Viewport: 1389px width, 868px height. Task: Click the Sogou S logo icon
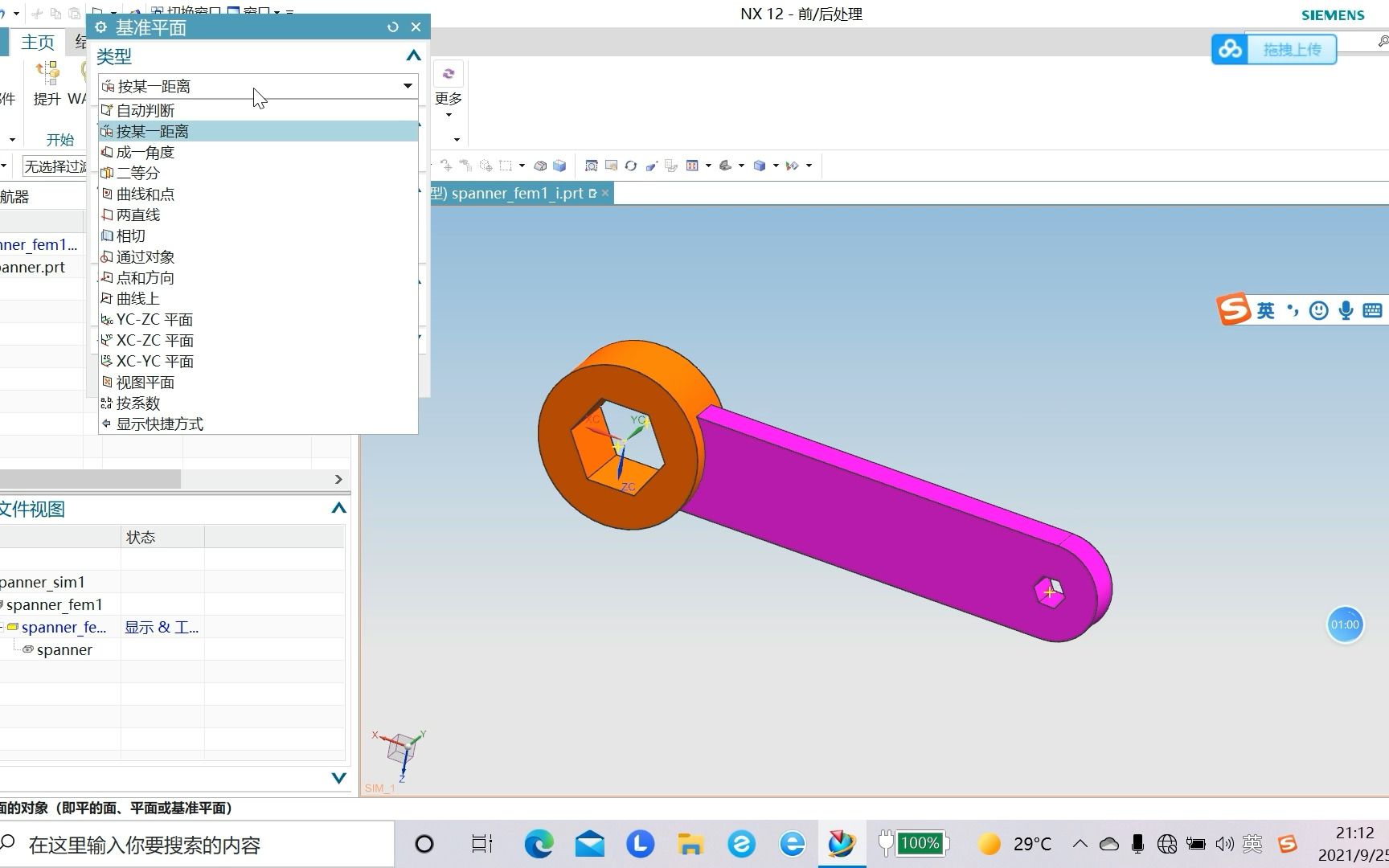(x=1233, y=309)
